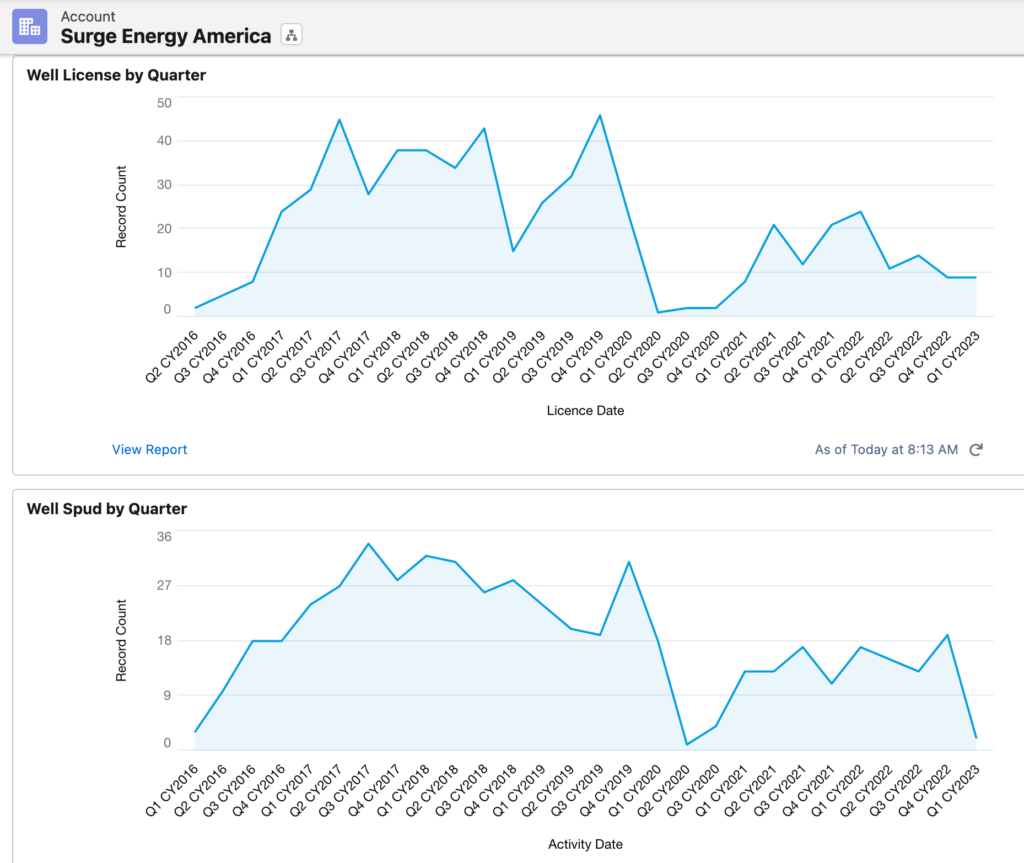1024x863 pixels.
Task: Click the 'Well Spud by Quarter' chart title
Action: tap(105, 508)
